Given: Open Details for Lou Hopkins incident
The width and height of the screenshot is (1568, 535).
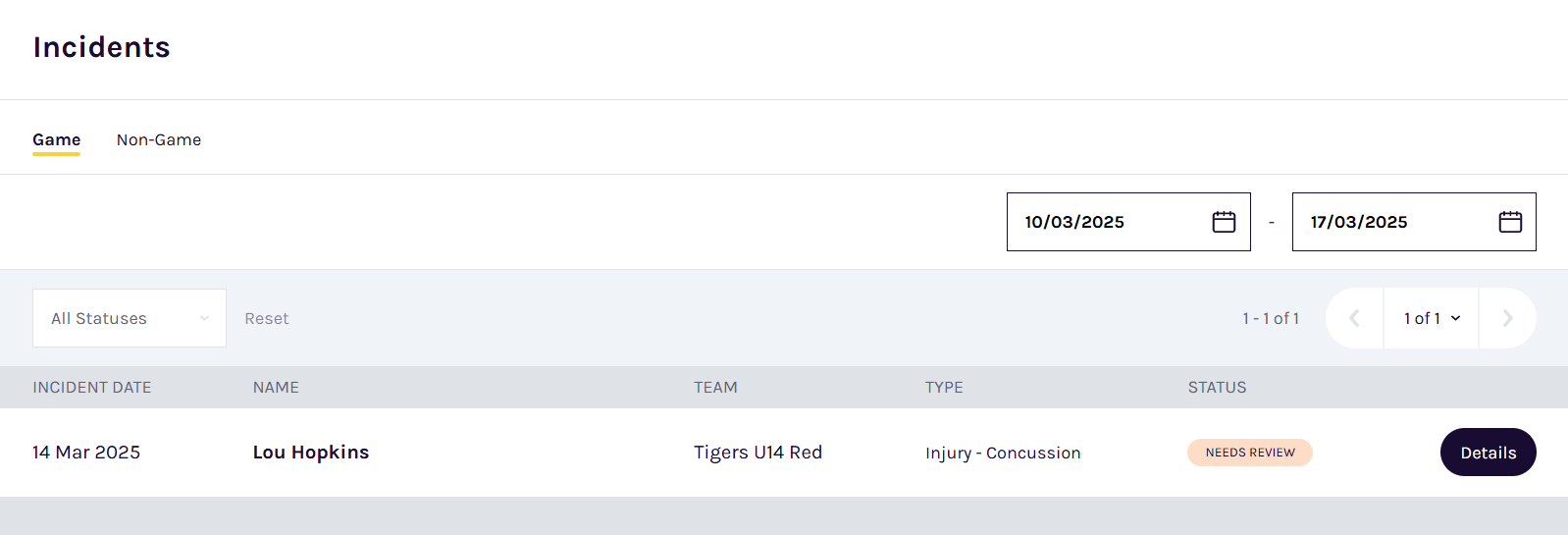Looking at the screenshot, I should (x=1488, y=453).
